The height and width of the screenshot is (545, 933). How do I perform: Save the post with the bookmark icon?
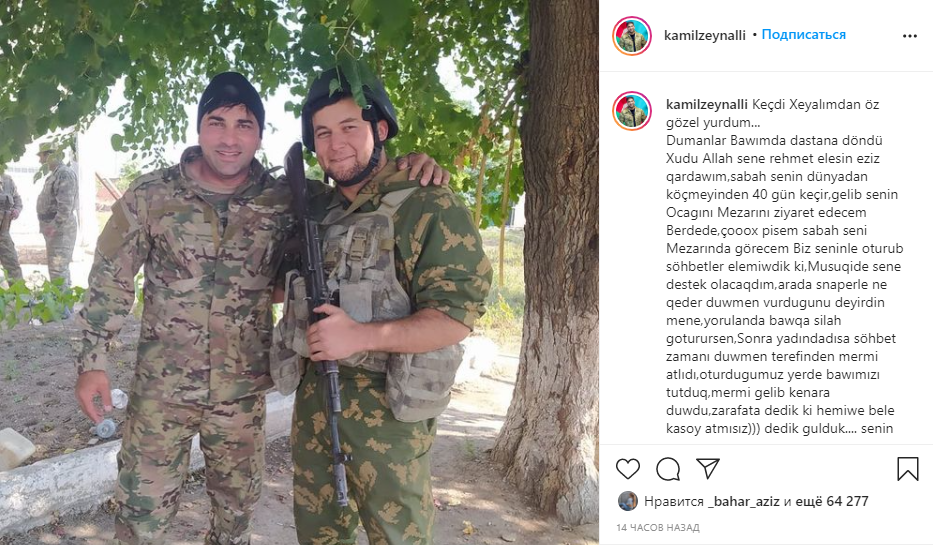tap(907, 469)
